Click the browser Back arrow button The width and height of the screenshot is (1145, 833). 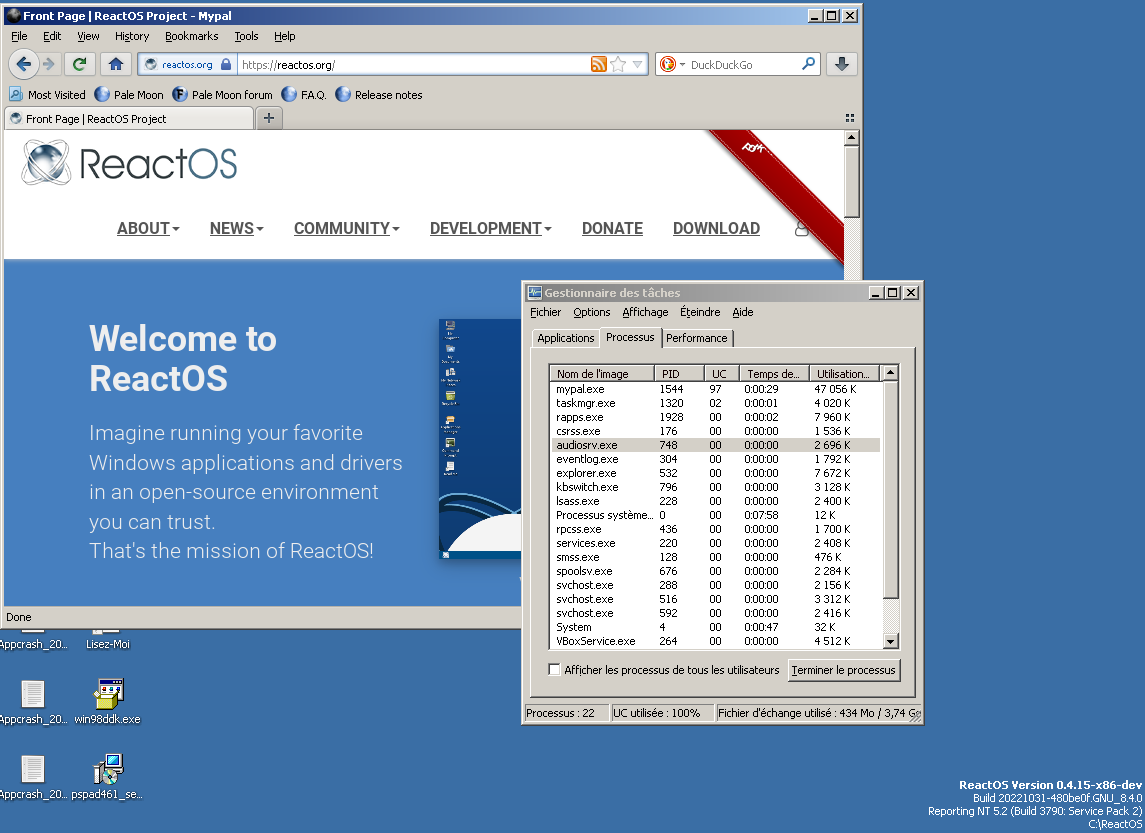24,64
